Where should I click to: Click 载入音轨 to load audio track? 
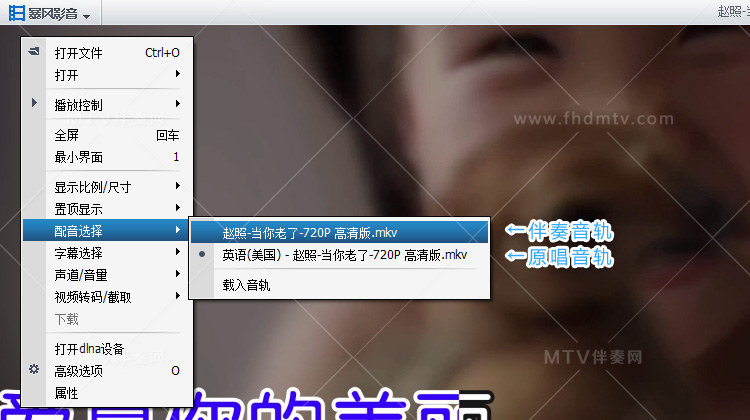pos(340,285)
